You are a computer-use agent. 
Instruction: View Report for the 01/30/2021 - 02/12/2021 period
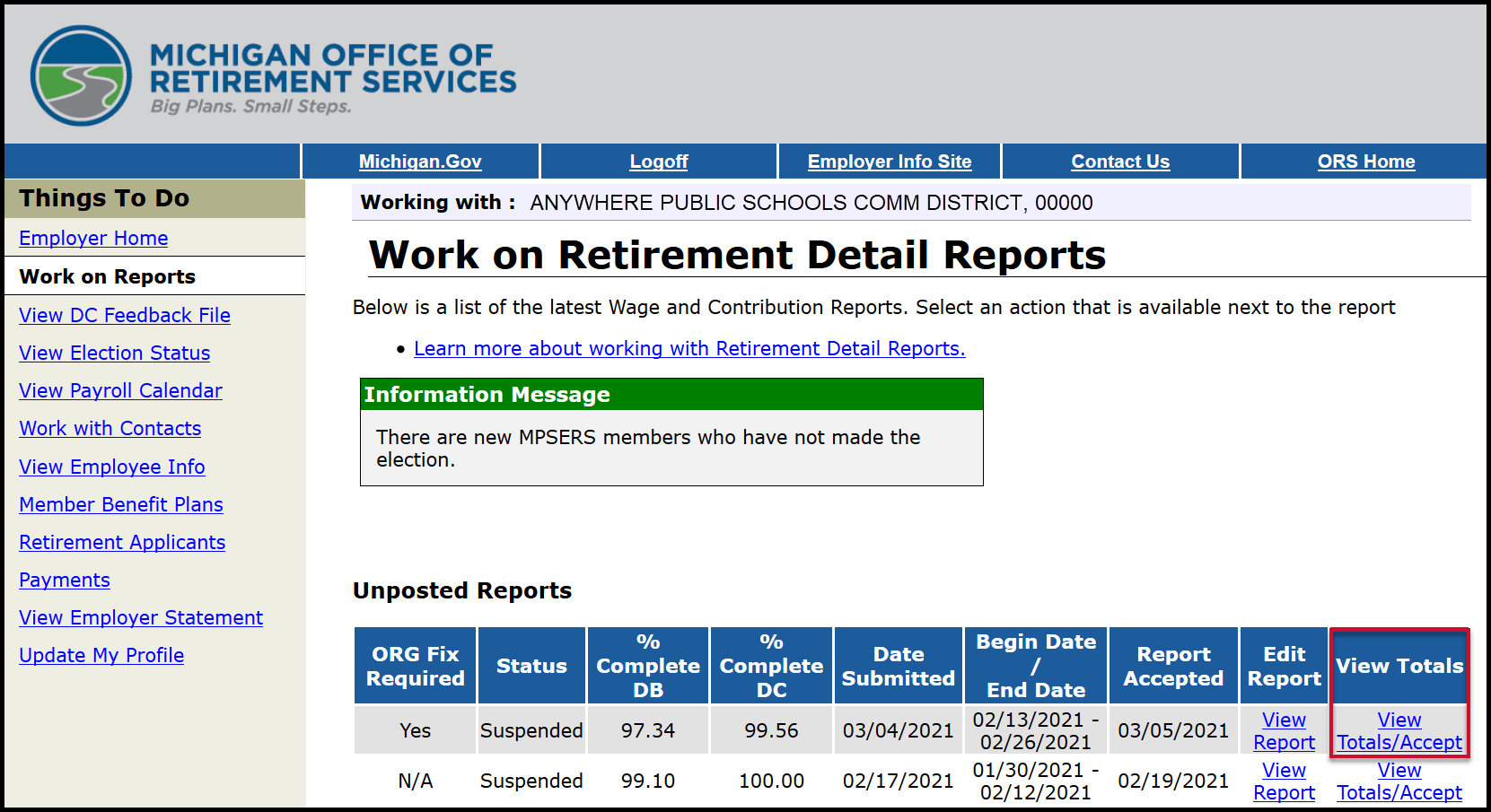[x=1284, y=781]
